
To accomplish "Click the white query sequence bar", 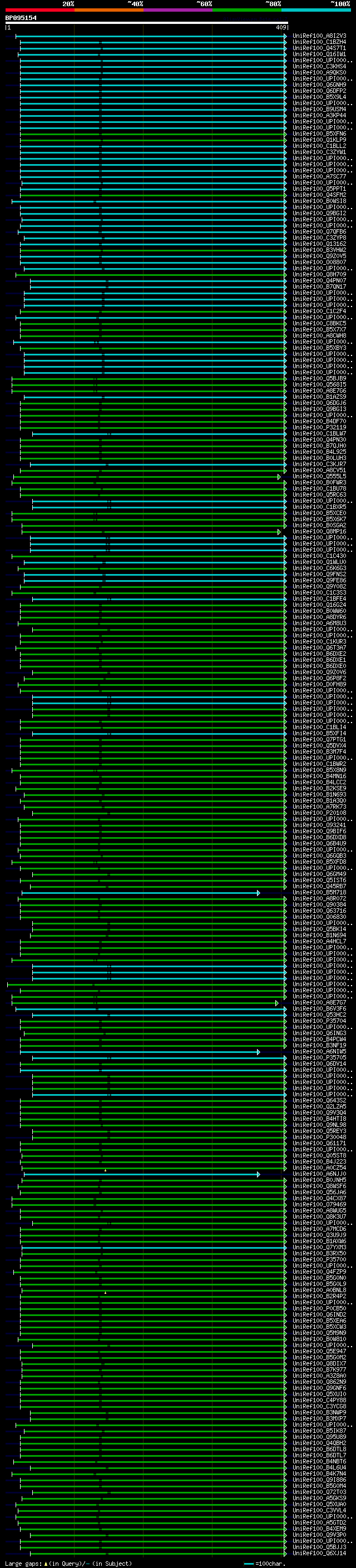I will tap(147, 23).
